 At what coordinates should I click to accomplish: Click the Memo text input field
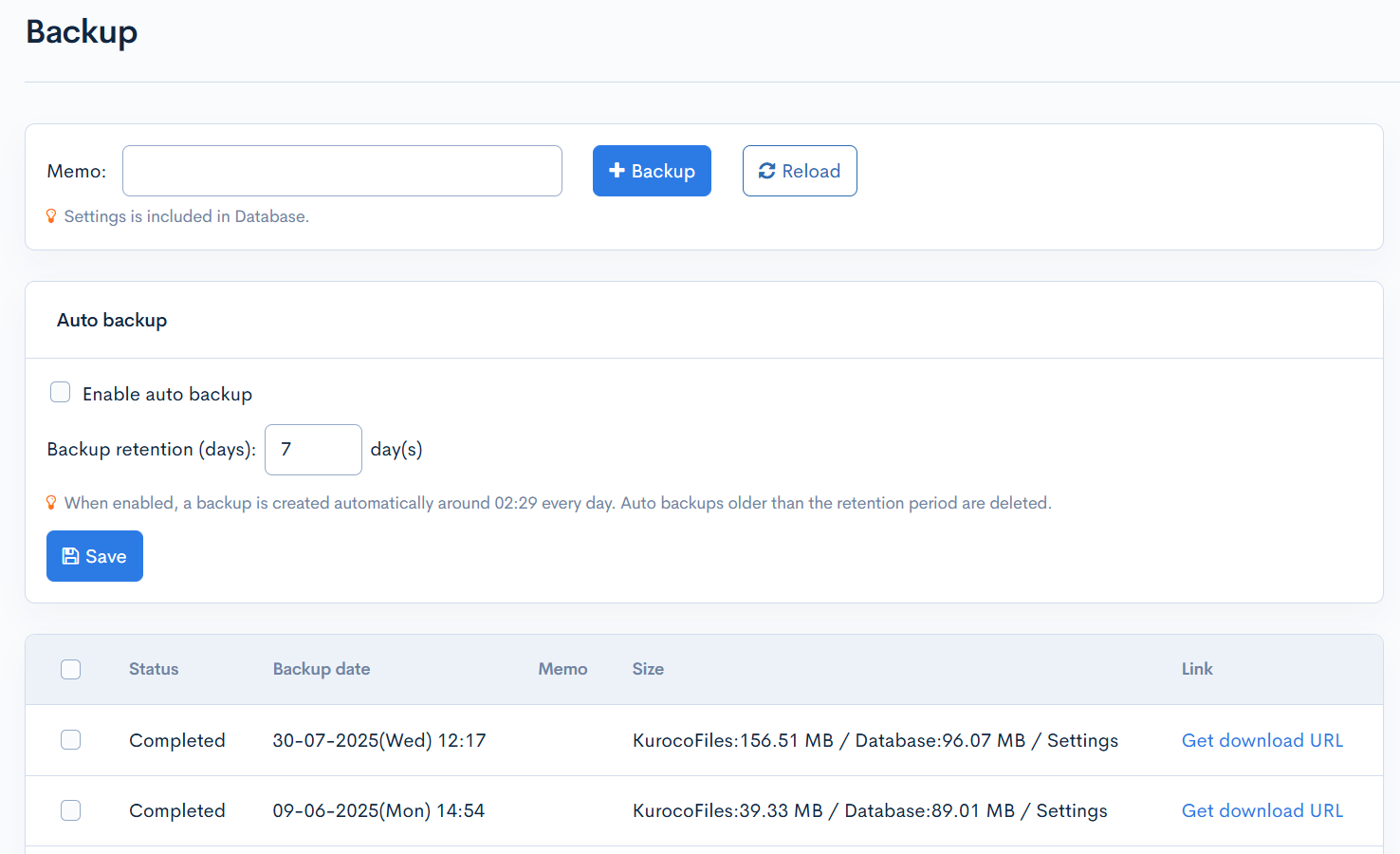(342, 171)
